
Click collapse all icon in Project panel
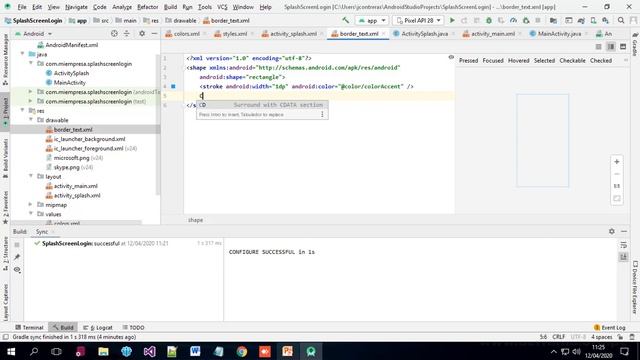pyautogui.click(x=127, y=33)
